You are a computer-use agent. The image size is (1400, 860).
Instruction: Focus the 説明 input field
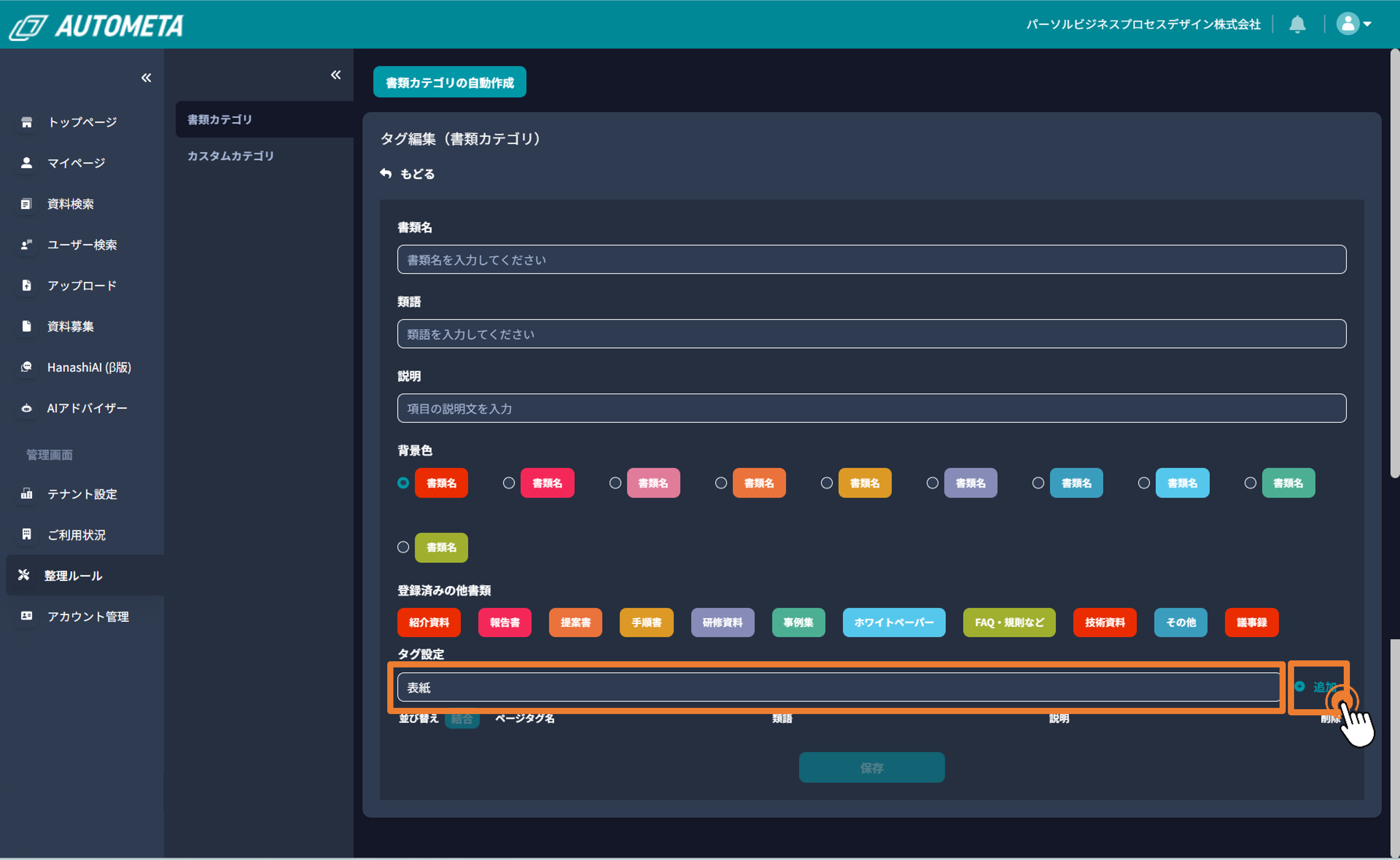[x=871, y=408]
